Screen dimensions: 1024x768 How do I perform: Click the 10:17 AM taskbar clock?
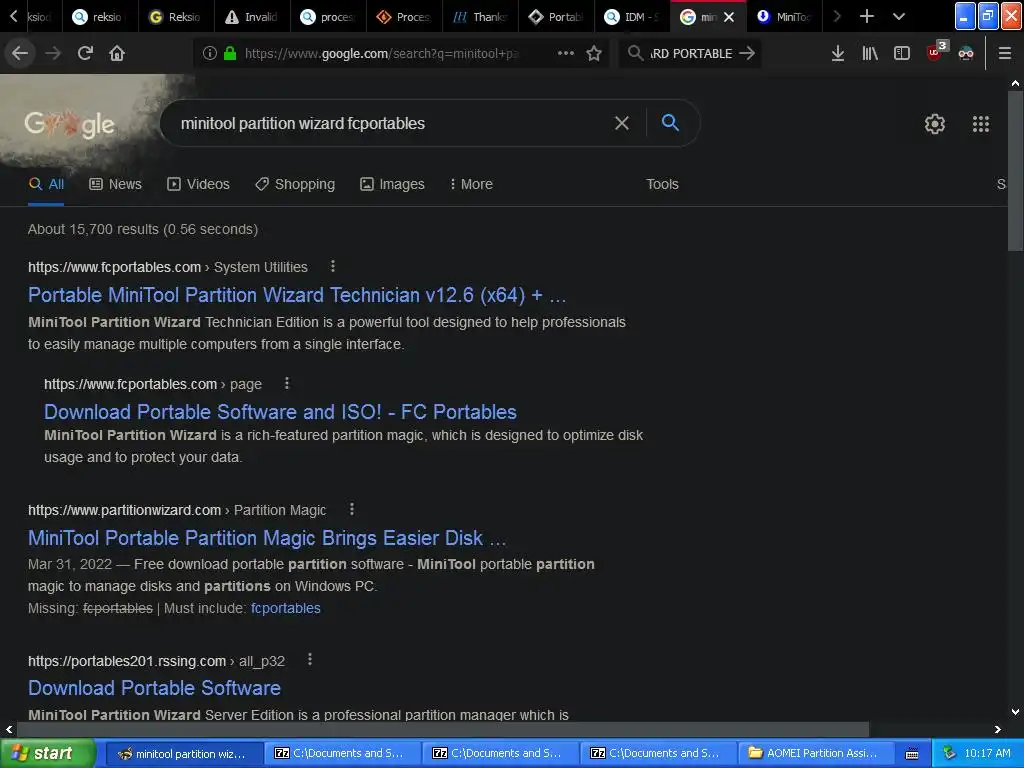987,753
